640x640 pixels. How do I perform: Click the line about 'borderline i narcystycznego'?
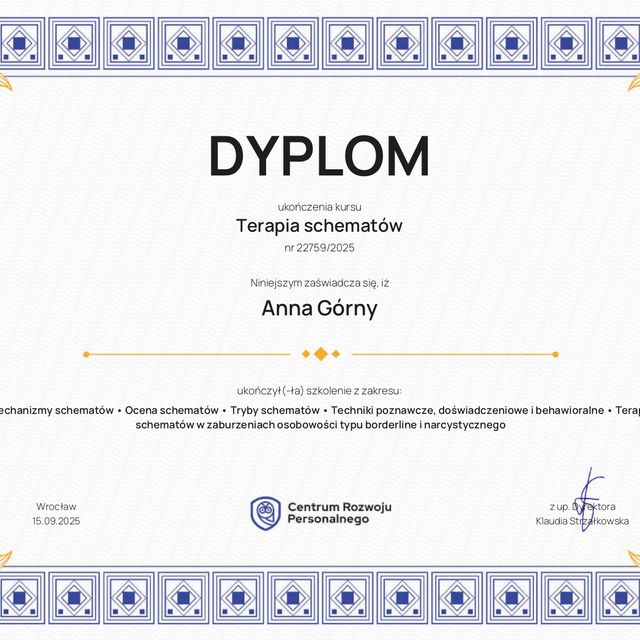tap(320, 425)
